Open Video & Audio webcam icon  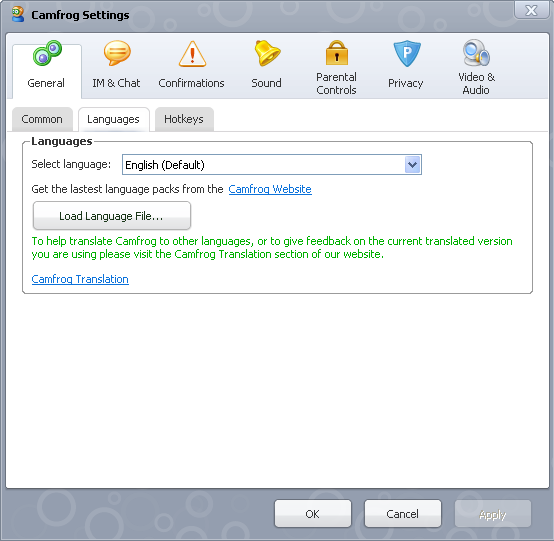[x=476, y=53]
